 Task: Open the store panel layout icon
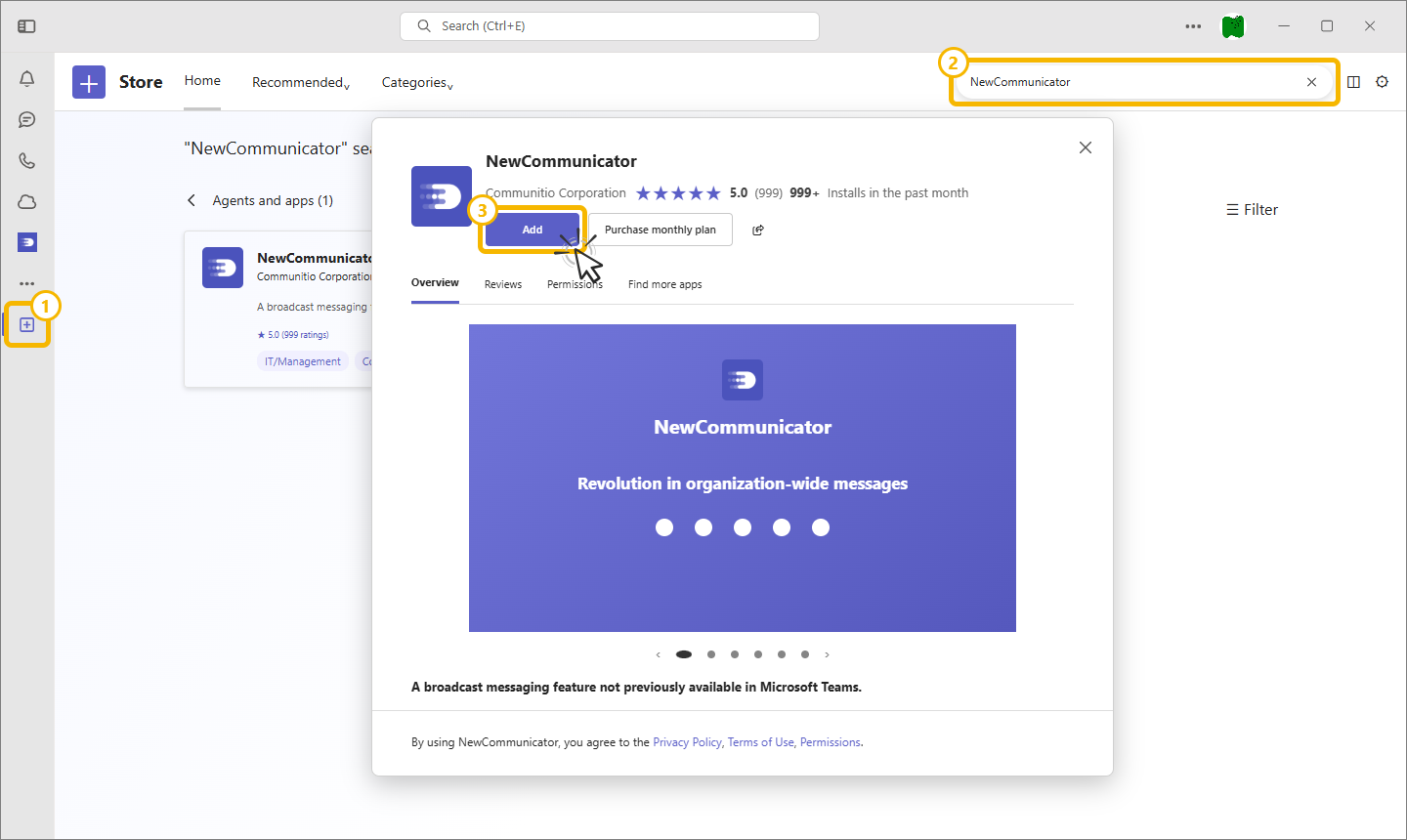pyautogui.click(x=1353, y=82)
